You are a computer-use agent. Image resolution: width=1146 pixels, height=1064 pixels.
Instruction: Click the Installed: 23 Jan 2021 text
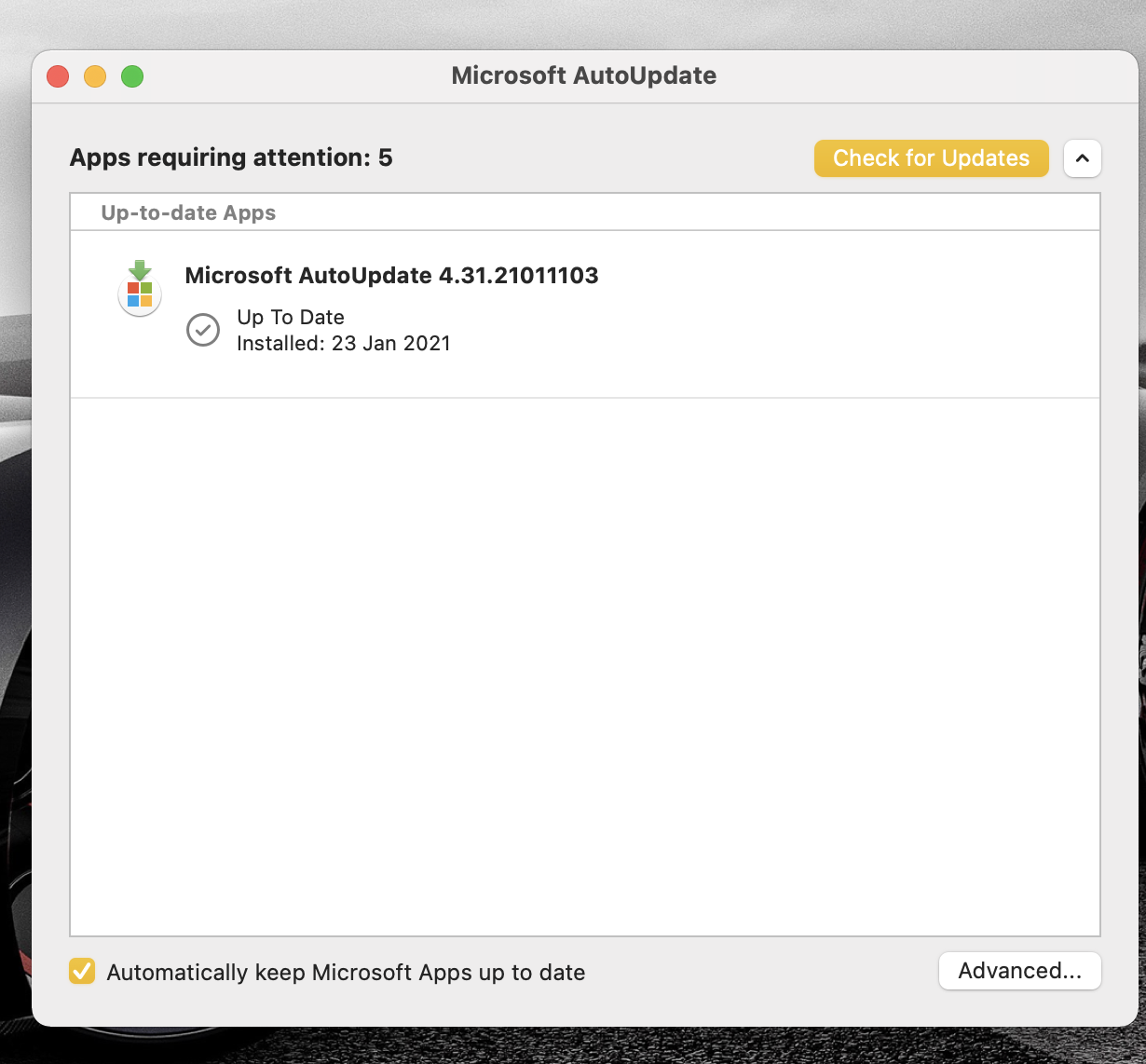(344, 343)
